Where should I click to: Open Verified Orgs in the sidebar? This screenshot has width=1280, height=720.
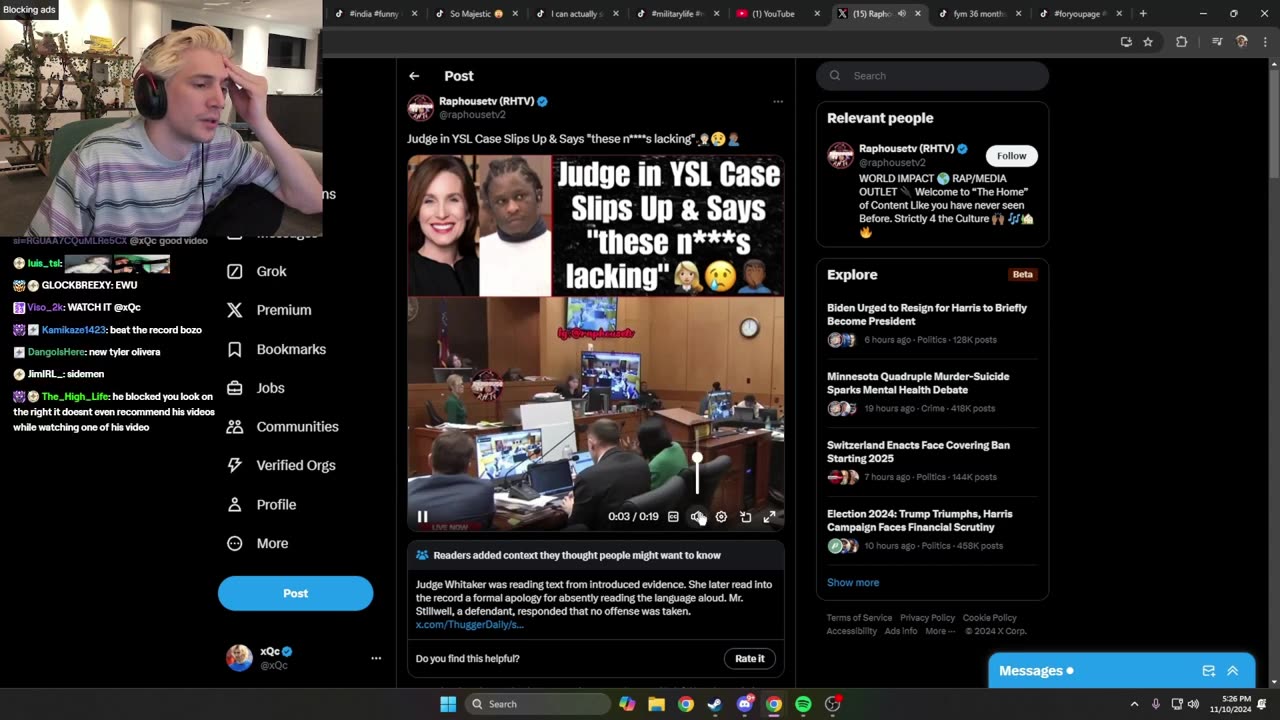click(281, 465)
